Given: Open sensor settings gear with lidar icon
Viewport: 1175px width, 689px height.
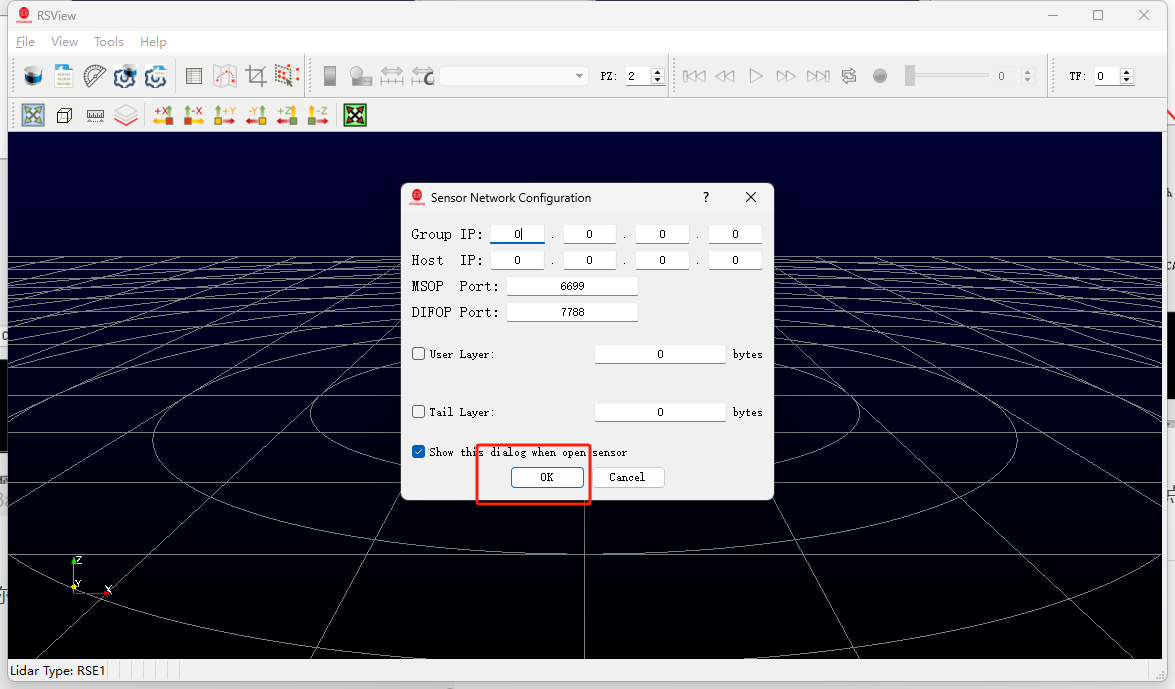Looking at the screenshot, I should pos(125,76).
